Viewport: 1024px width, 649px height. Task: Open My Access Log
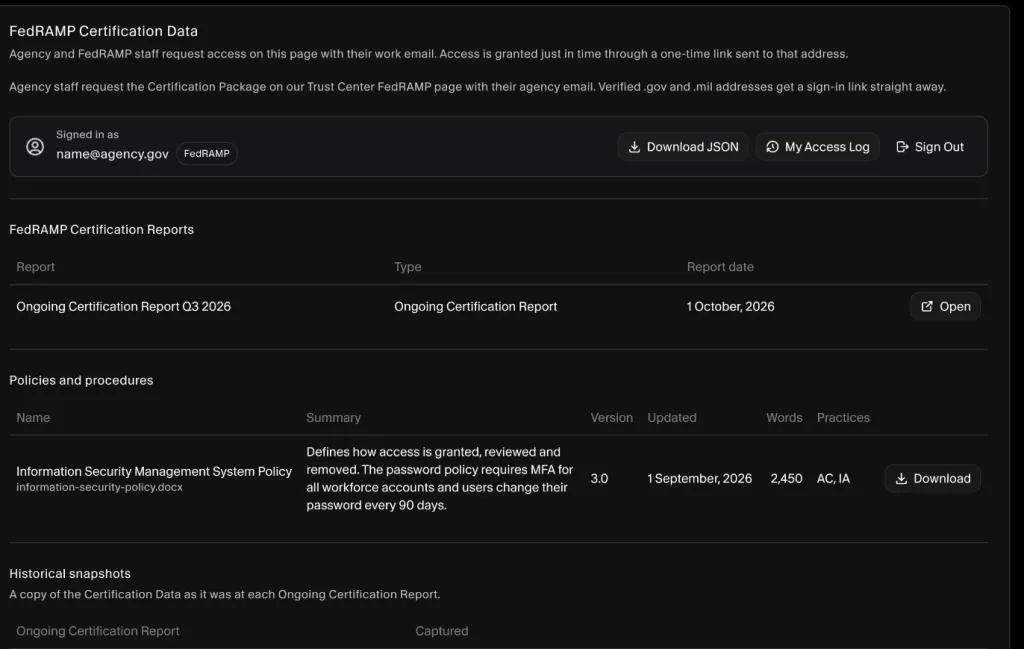tap(818, 147)
